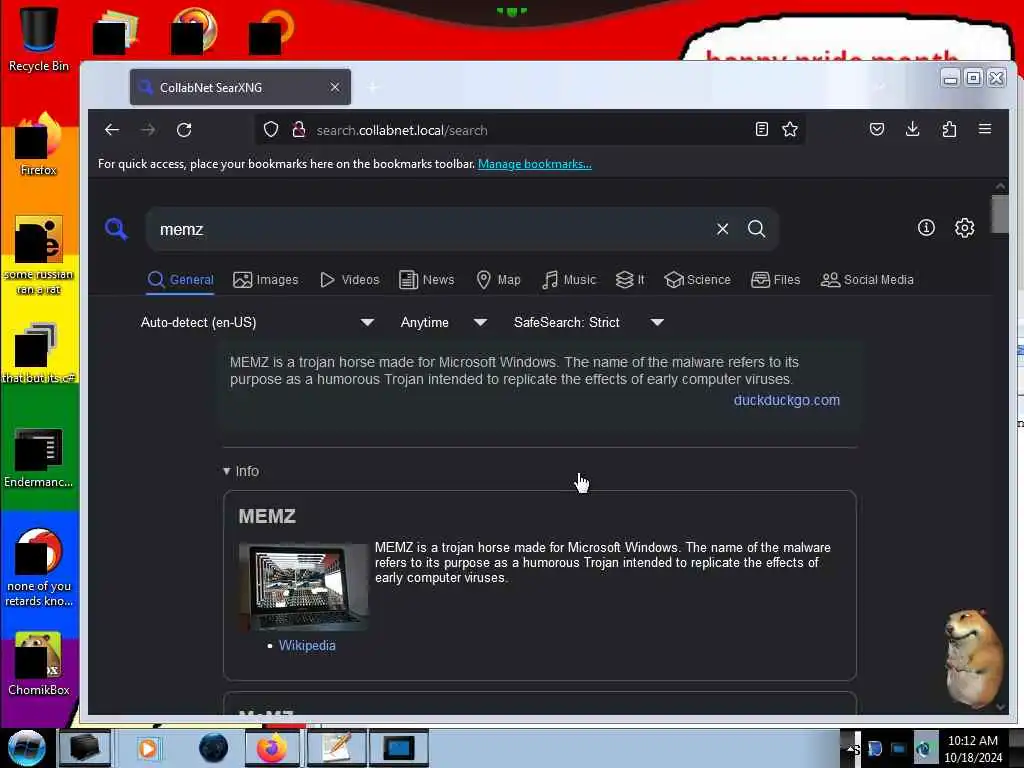Viewport: 1024px width, 768px height.
Task: Open SearXNG preferences gear icon
Action: 965,228
